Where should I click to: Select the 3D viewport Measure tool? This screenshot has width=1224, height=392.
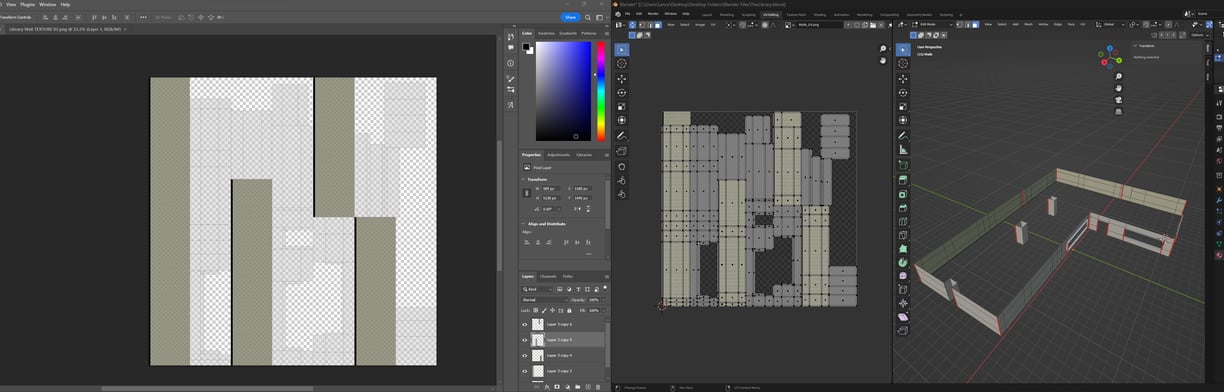903,149
